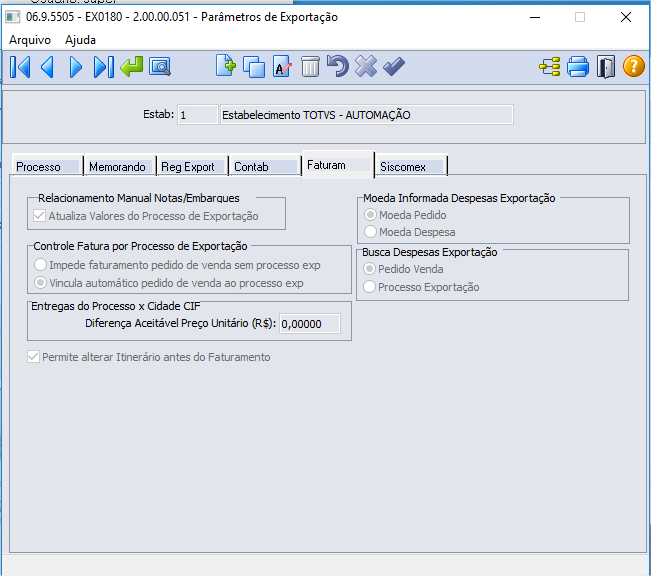Screen dimensions: 651x576
Task: Click the green go-to record arrow
Action: pyautogui.click(x=132, y=66)
